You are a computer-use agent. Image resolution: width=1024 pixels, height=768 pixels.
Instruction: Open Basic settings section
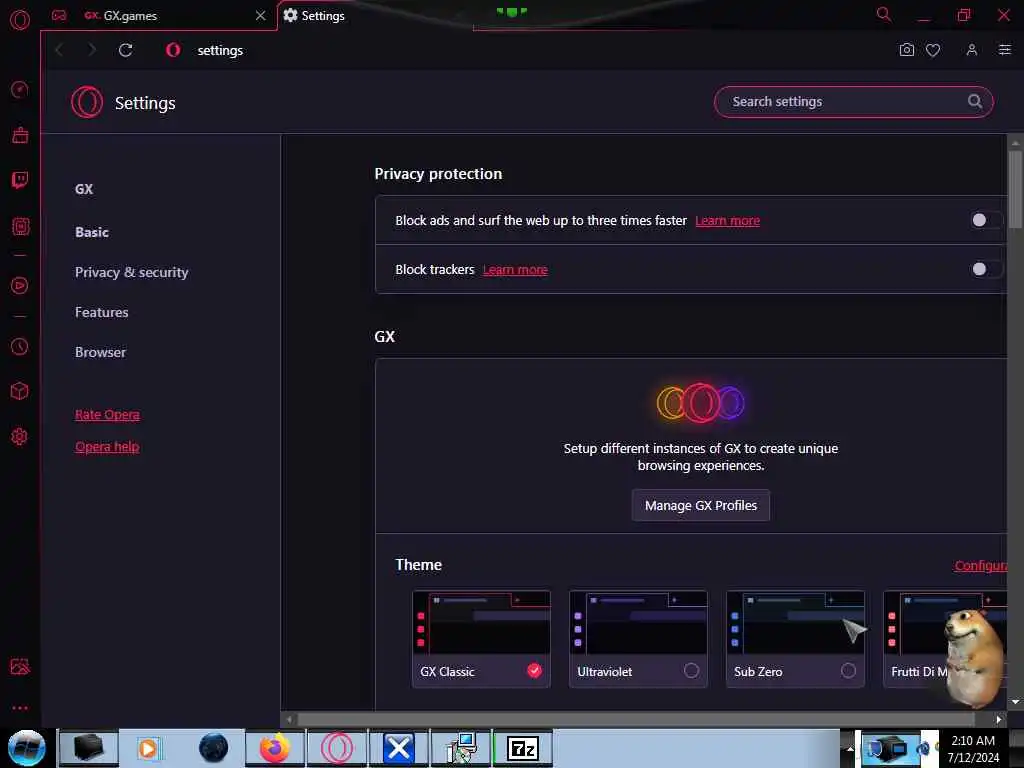(x=92, y=232)
